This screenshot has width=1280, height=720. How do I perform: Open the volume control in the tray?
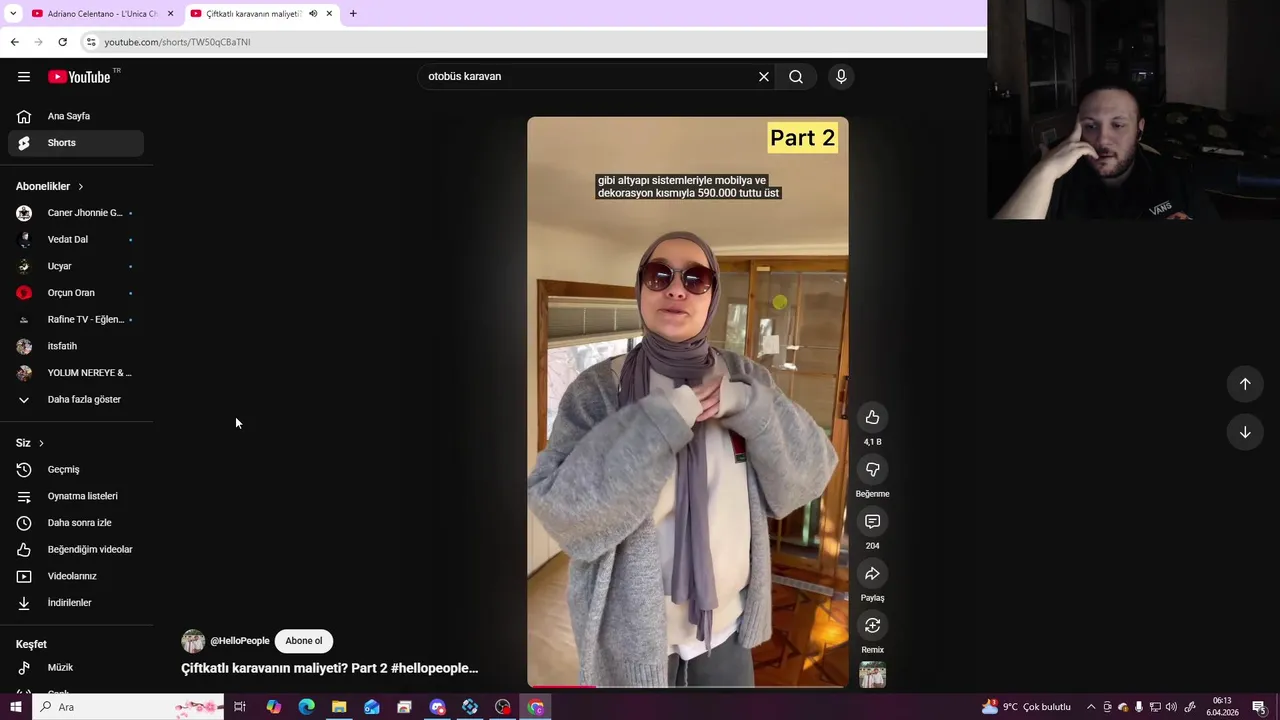(1171, 707)
